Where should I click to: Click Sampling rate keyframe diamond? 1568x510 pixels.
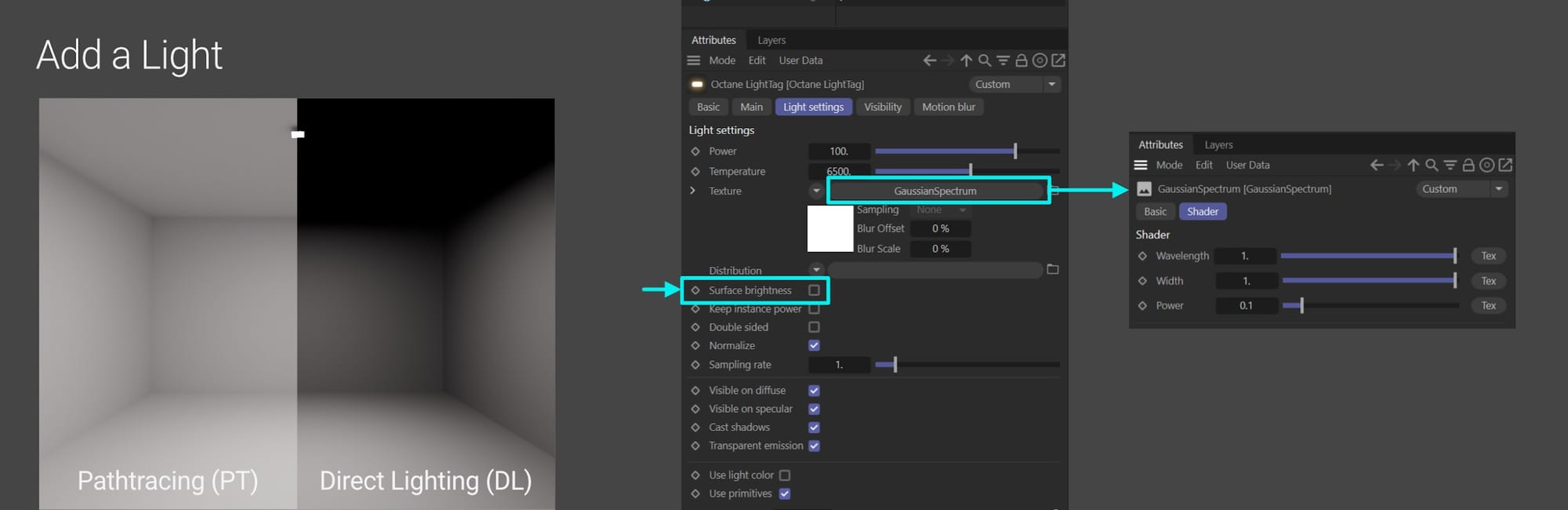(x=695, y=365)
